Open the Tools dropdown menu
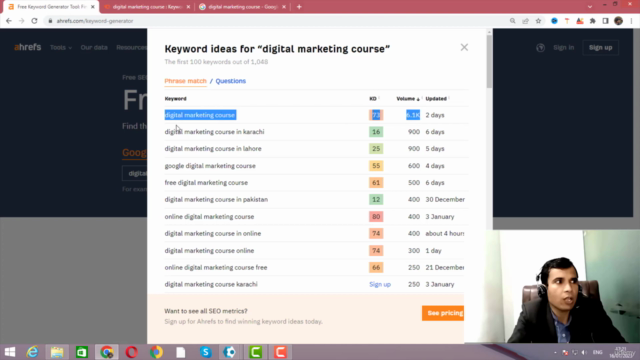This screenshot has width=640, height=360. (x=61, y=47)
